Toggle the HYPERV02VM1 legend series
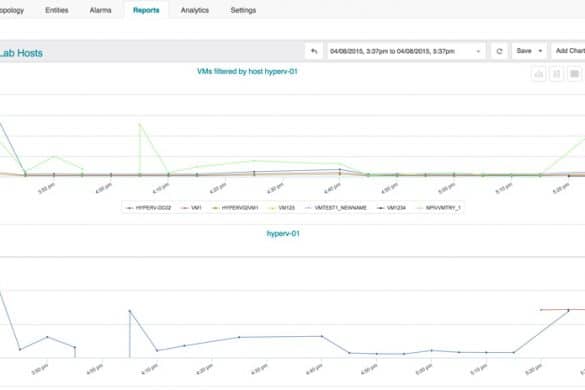The height and width of the screenshot is (390, 585). pyautogui.click(x=235, y=208)
